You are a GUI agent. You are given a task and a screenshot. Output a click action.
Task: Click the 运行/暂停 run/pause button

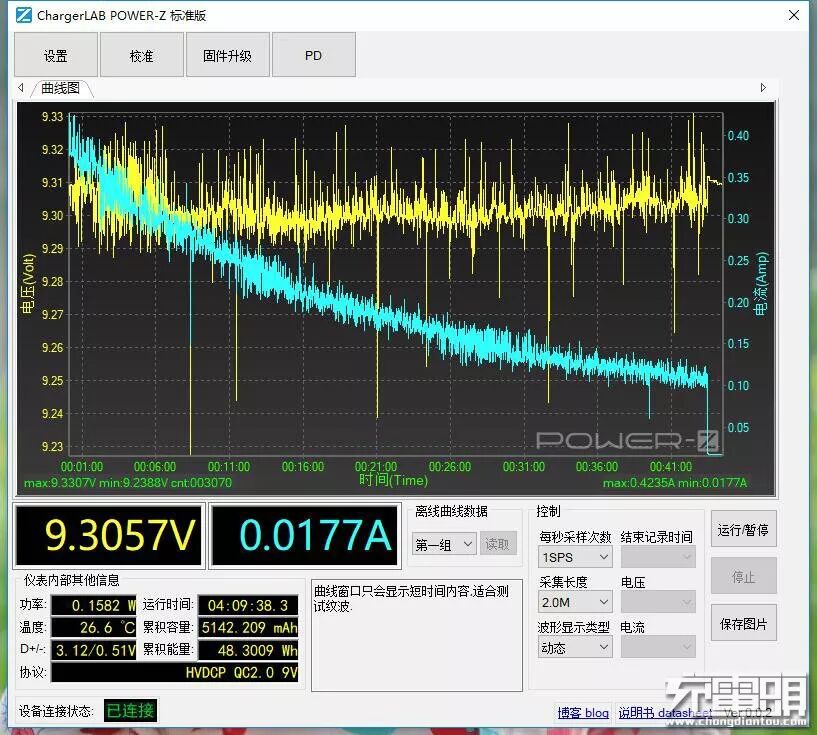pyautogui.click(x=744, y=529)
